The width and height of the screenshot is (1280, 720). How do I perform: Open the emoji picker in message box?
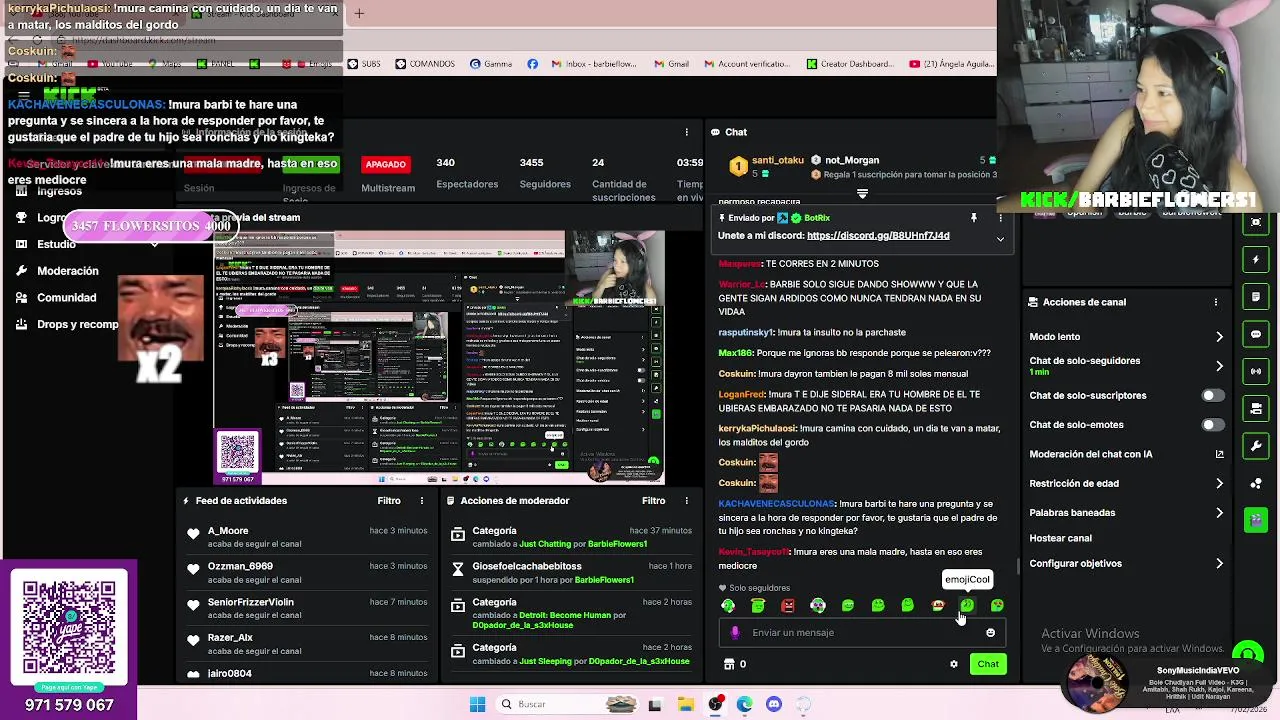pos(990,632)
